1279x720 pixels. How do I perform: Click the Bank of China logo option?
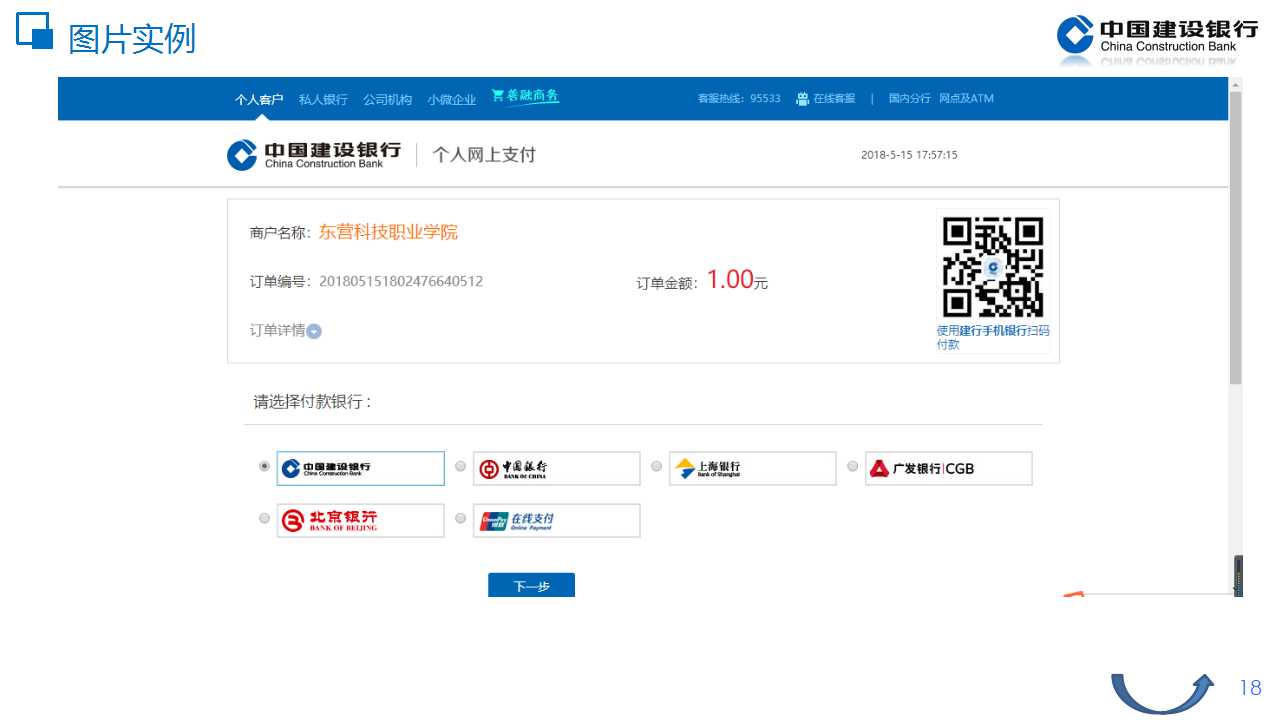[556, 468]
